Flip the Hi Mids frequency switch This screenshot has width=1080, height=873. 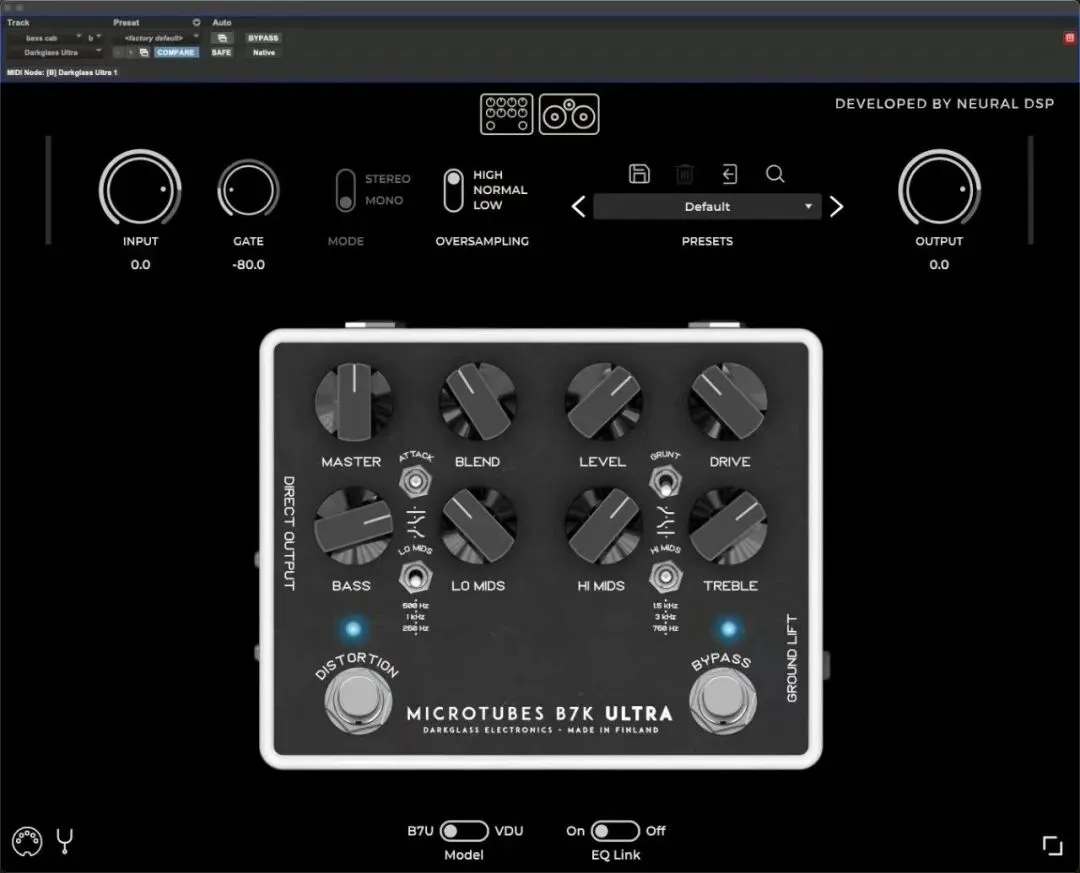pos(665,577)
